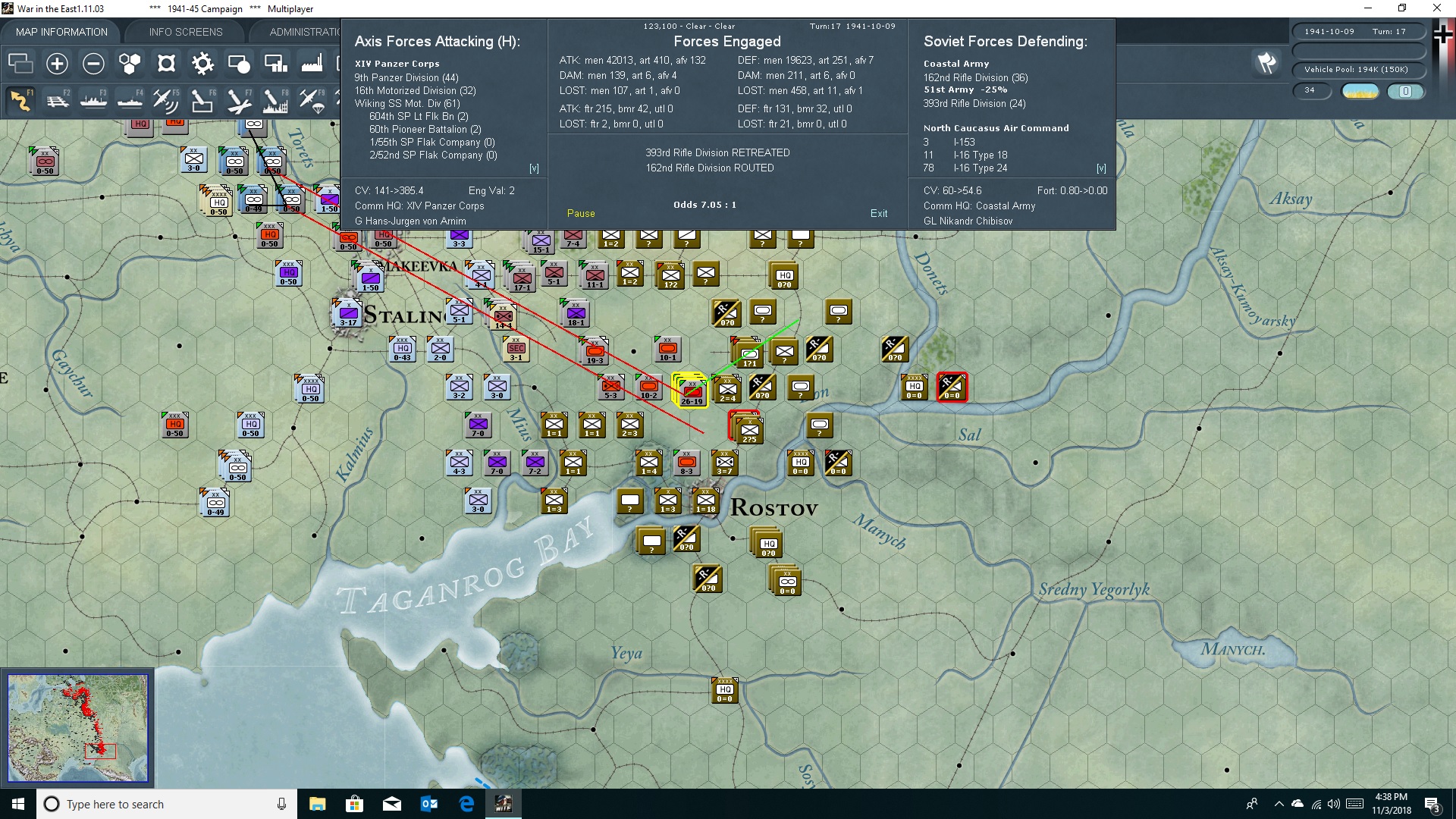Select Move mode (F1) arrow icon
This screenshot has width=1456, height=819.
(x=20, y=100)
